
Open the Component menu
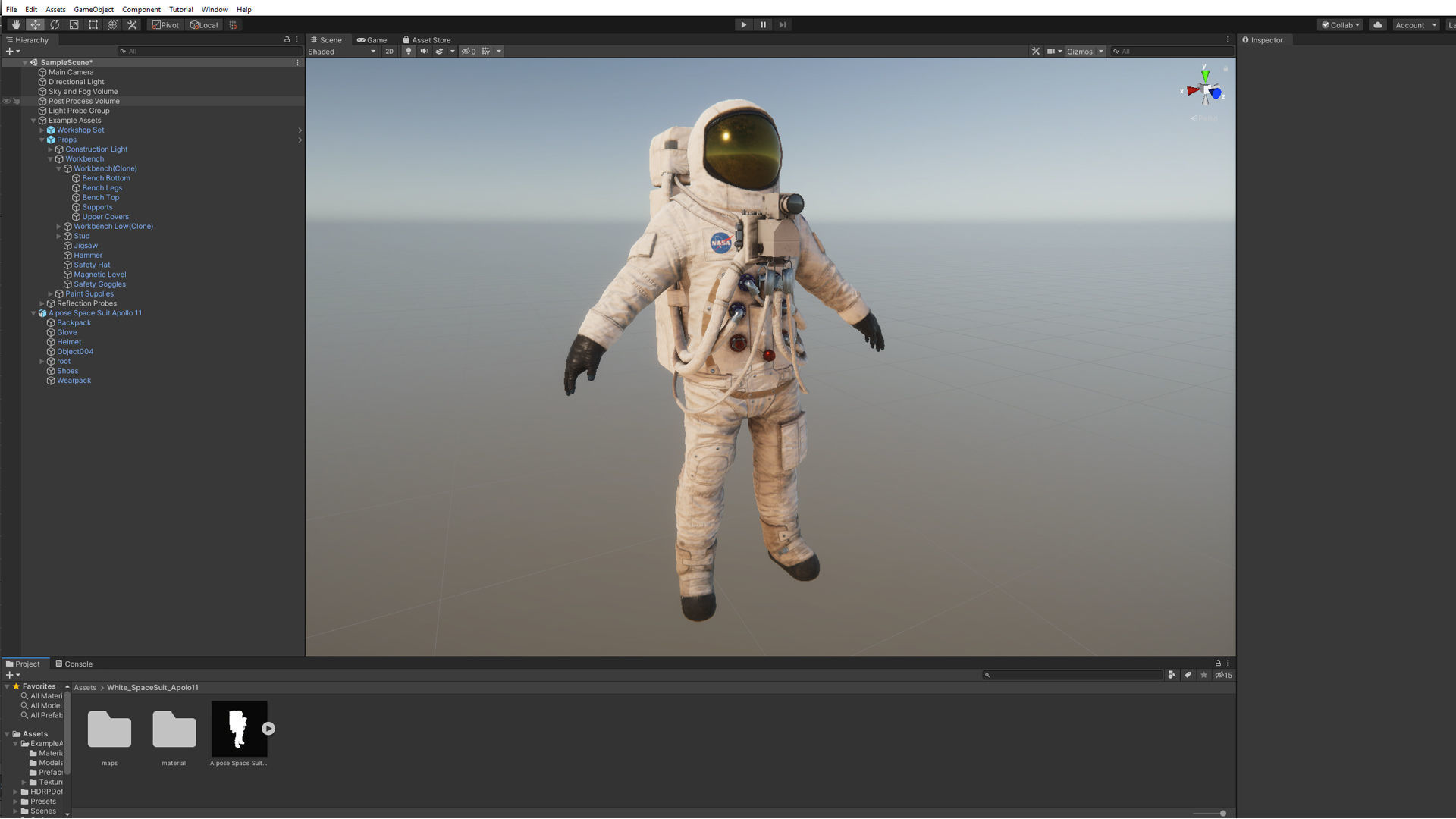(x=141, y=9)
